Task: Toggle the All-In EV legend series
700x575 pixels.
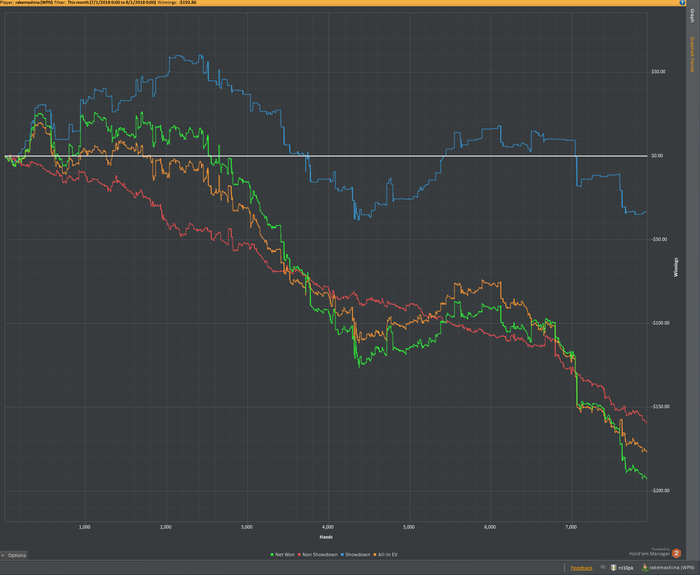Action: (385, 554)
